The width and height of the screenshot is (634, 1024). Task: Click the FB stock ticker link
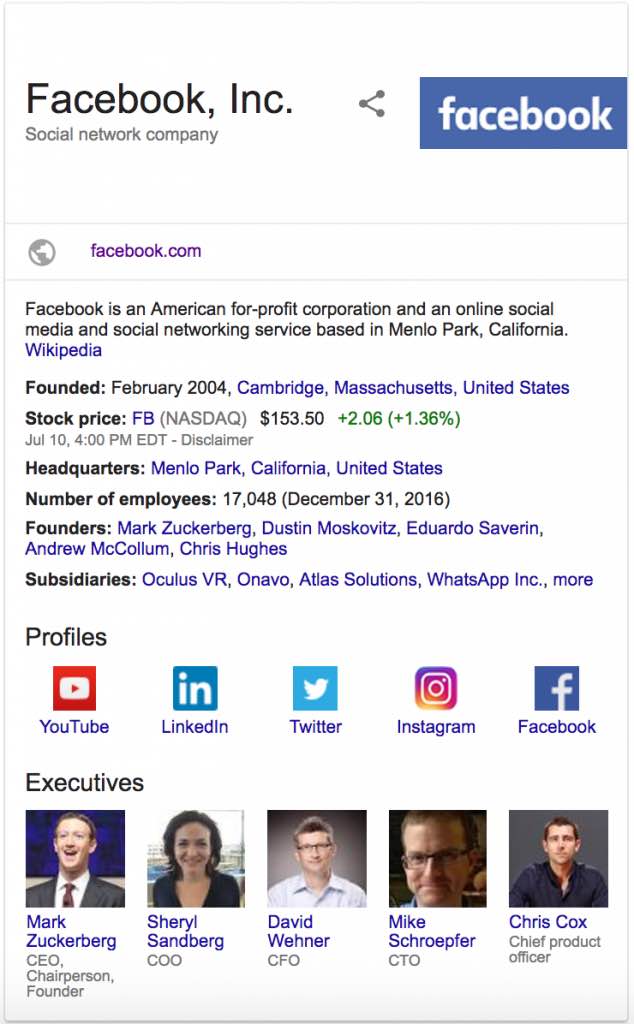[143, 419]
